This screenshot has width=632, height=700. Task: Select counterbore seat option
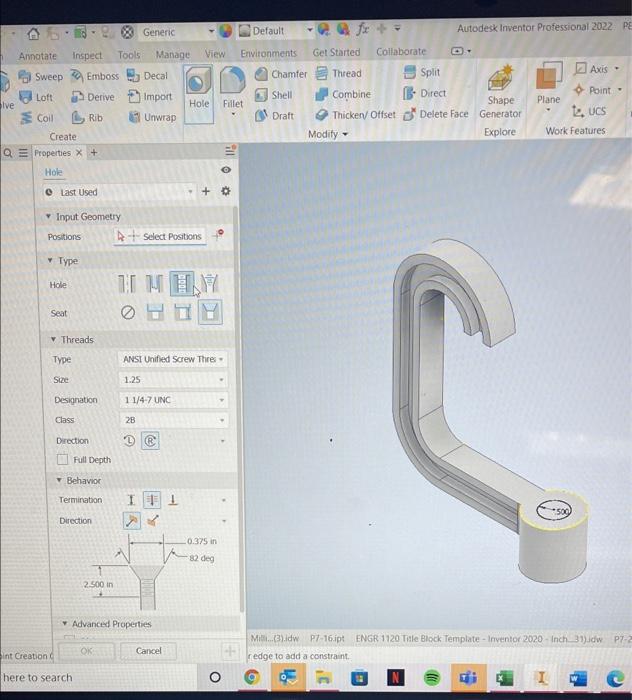(155, 312)
